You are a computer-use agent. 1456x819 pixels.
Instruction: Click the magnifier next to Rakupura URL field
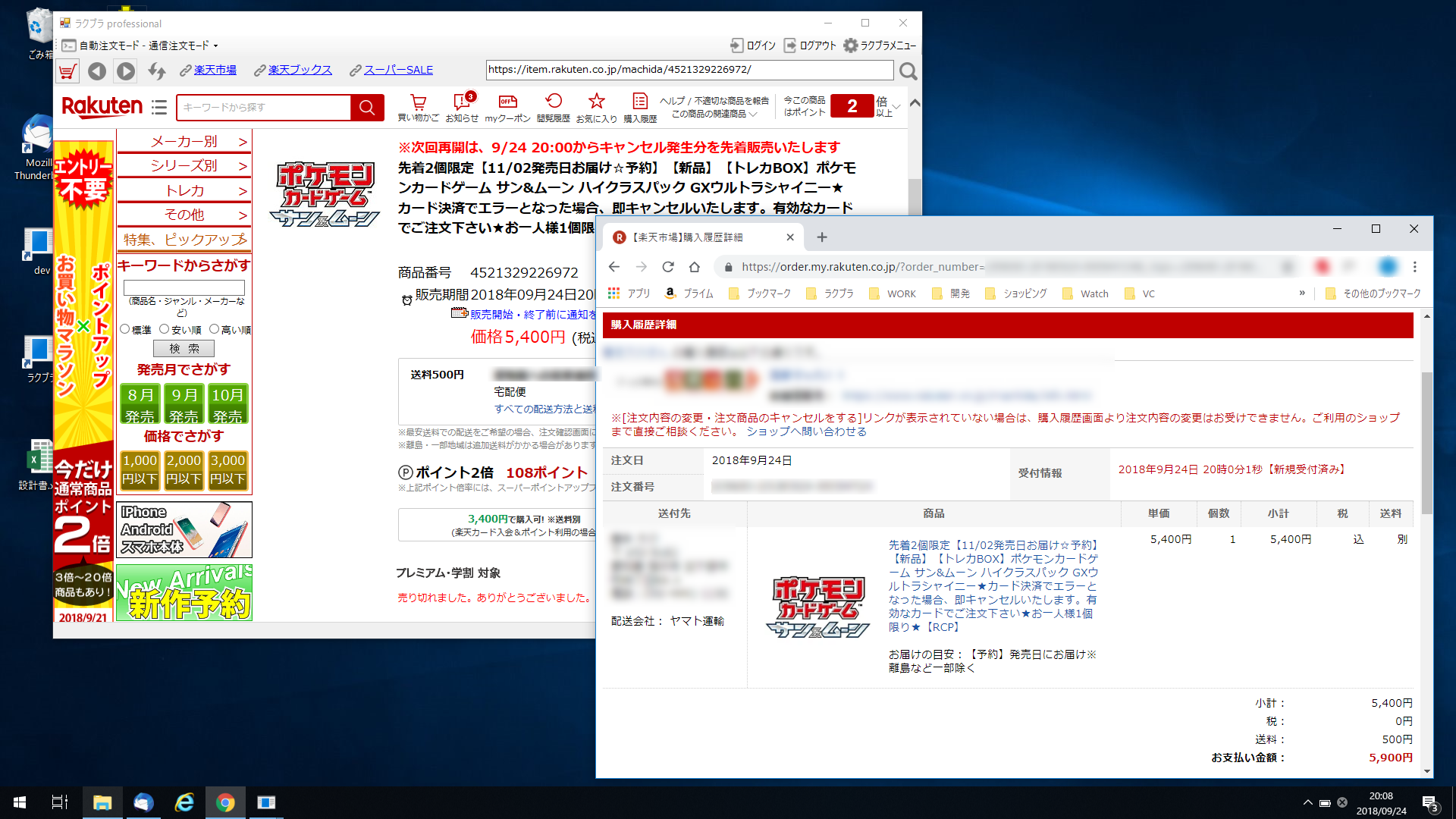908,71
